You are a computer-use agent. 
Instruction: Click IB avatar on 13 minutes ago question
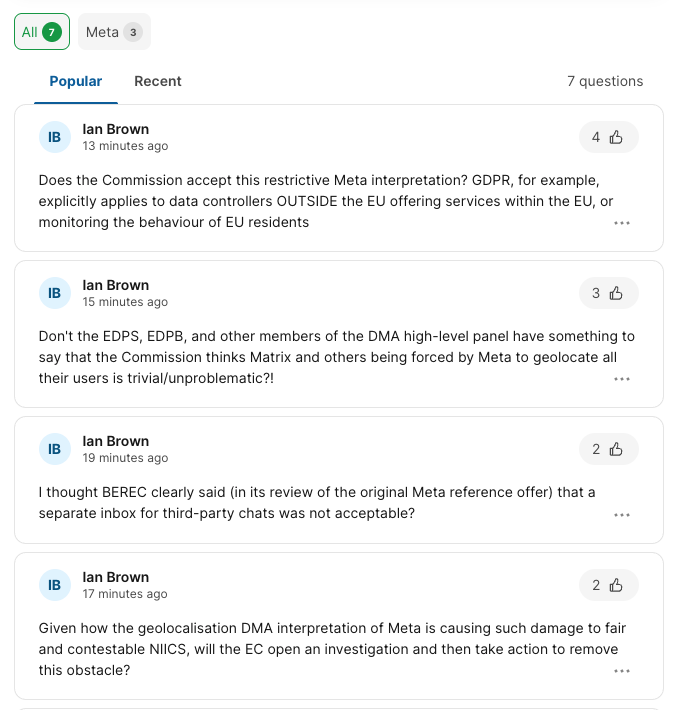[55, 137]
